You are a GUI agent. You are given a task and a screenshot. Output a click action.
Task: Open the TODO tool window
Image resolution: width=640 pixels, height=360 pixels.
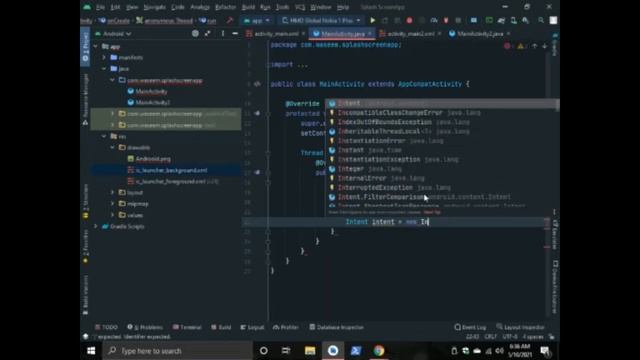(106, 327)
